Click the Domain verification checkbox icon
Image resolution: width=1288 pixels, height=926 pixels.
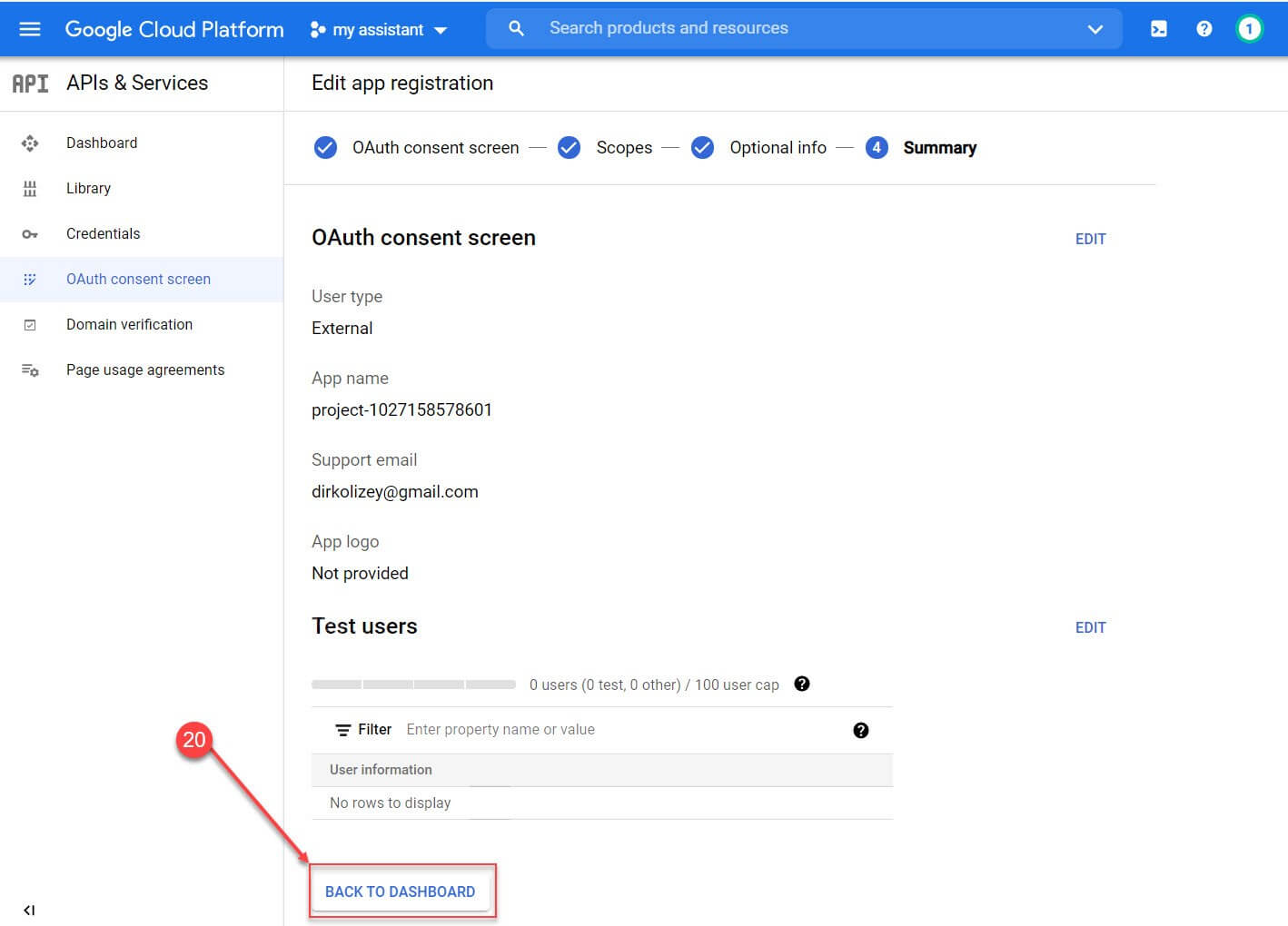[30, 325]
